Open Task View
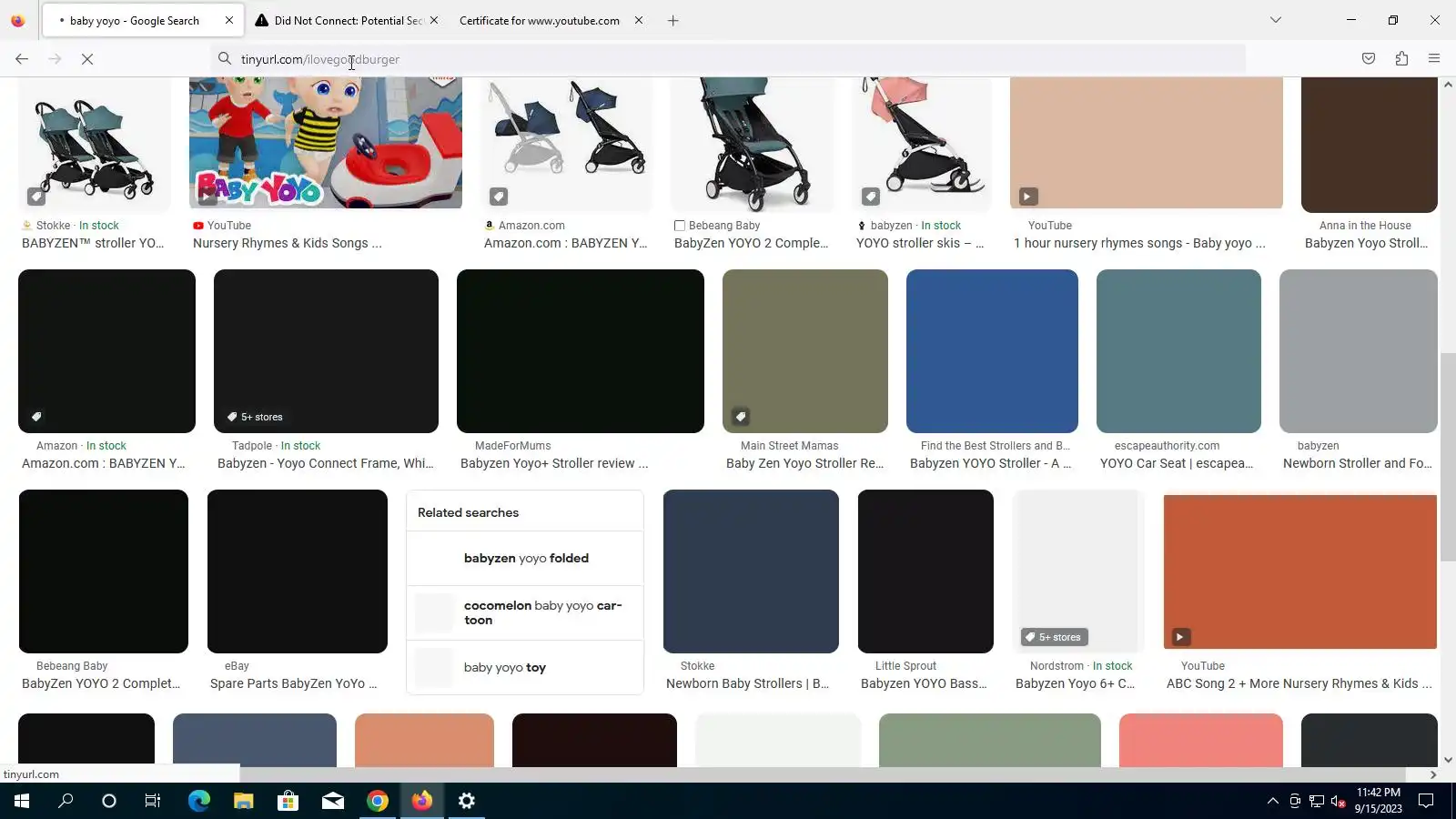This screenshot has width=1456, height=819. pos(153,801)
